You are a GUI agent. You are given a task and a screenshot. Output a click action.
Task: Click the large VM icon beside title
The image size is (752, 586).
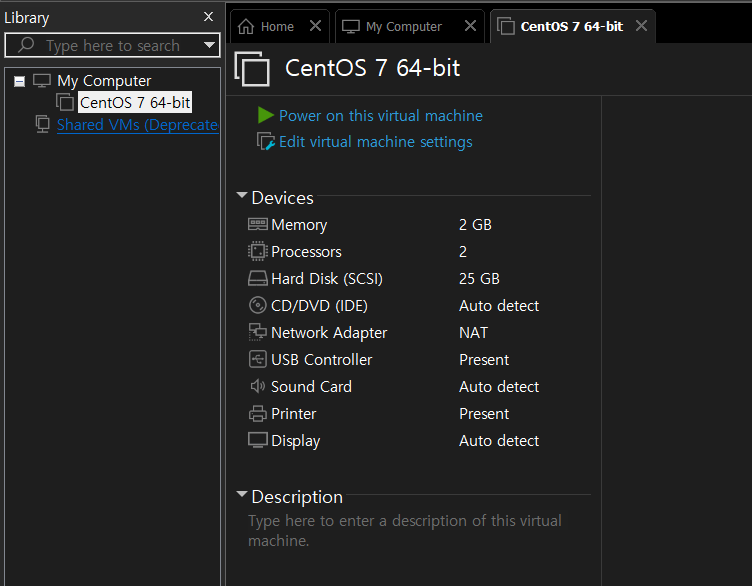coord(252,69)
